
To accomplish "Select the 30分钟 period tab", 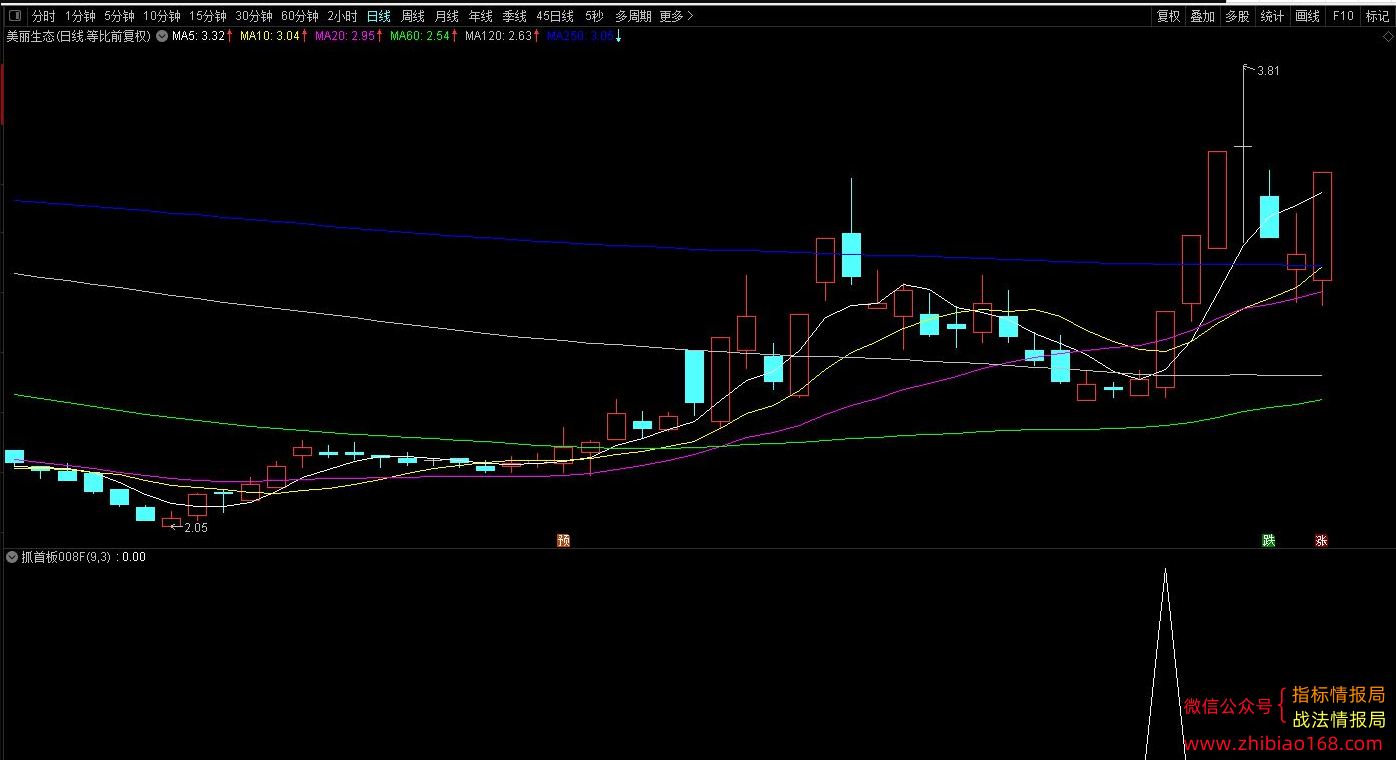I will [254, 16].
